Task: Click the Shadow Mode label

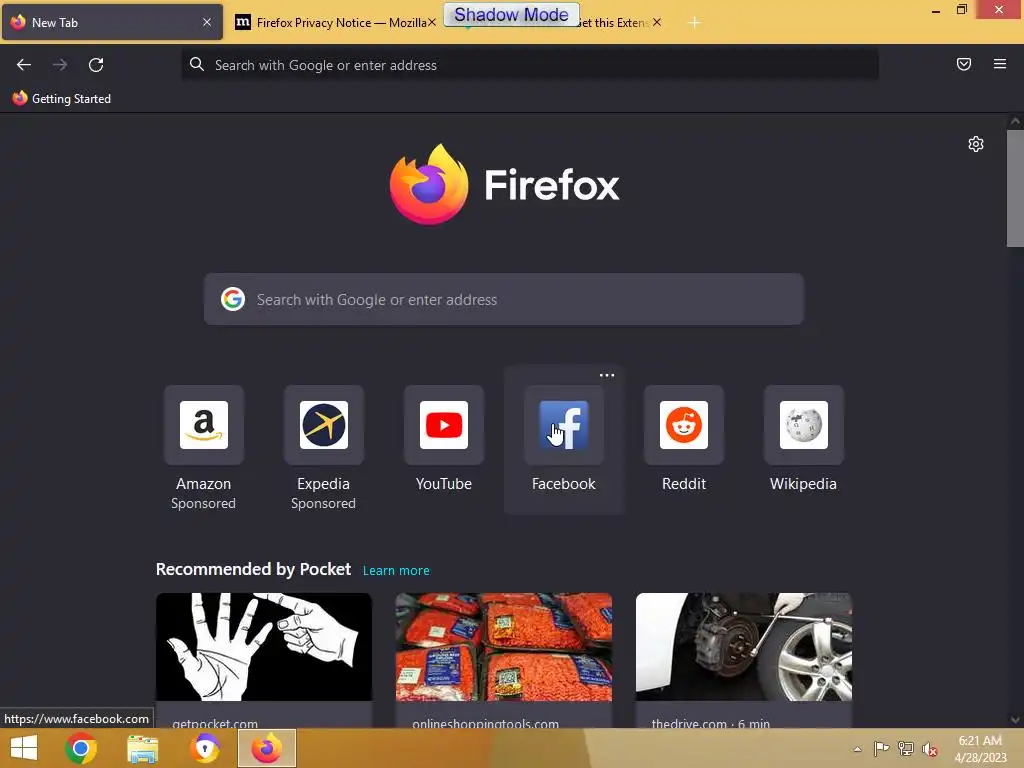Action: coord(511,14)
